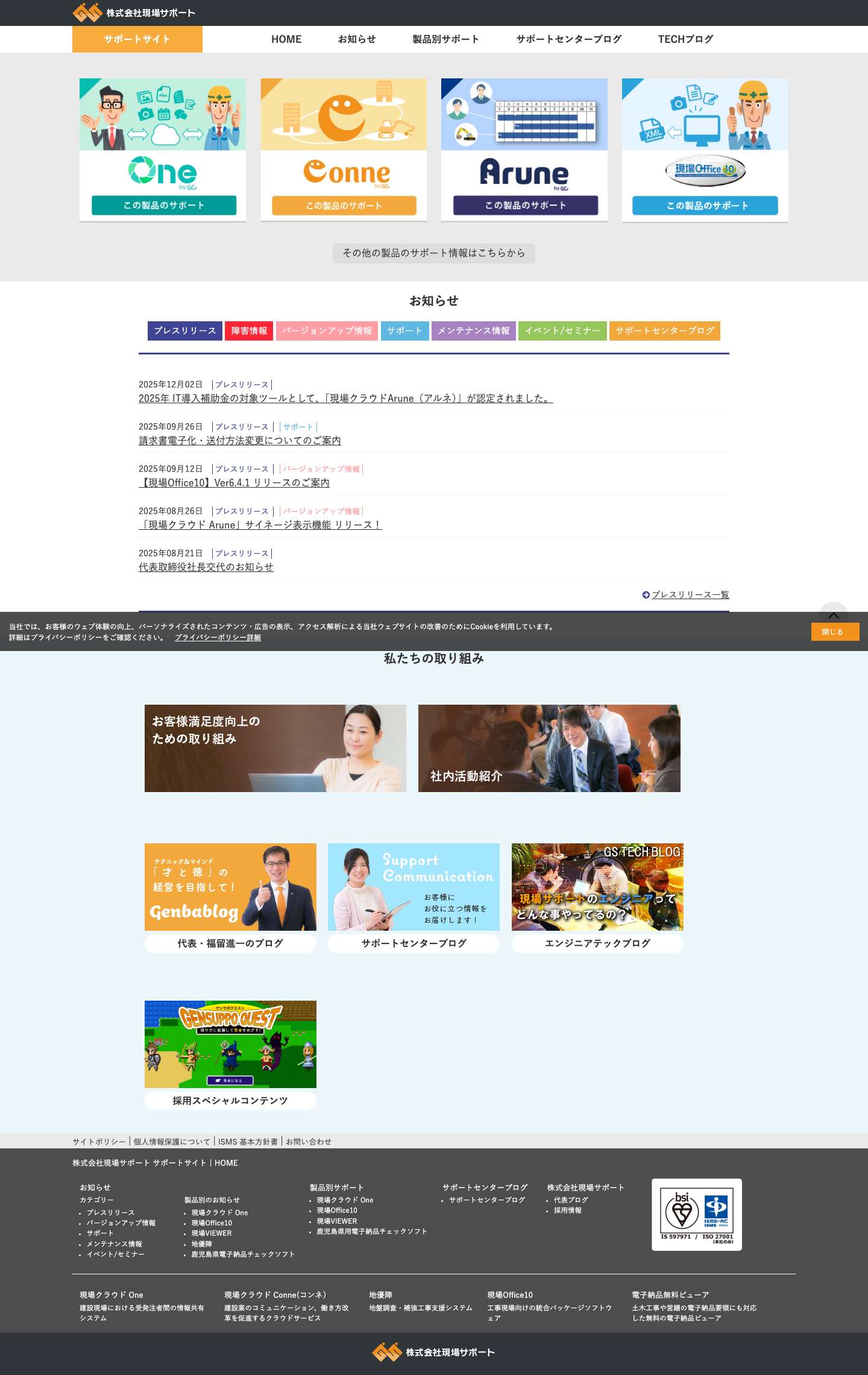The image size is (868, 1375).
Task: Click エンジニアテックブログ label
Action: pyautogui.click(x=597, y=943)
